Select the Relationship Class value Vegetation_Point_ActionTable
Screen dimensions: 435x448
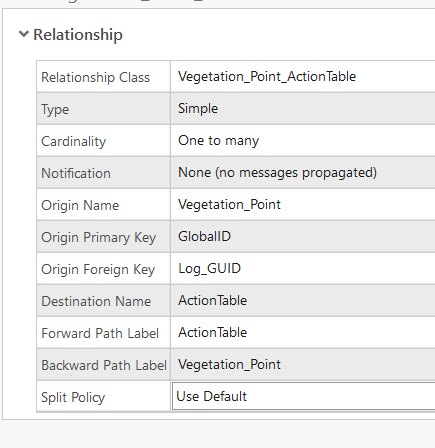click(x=267, y=77)
